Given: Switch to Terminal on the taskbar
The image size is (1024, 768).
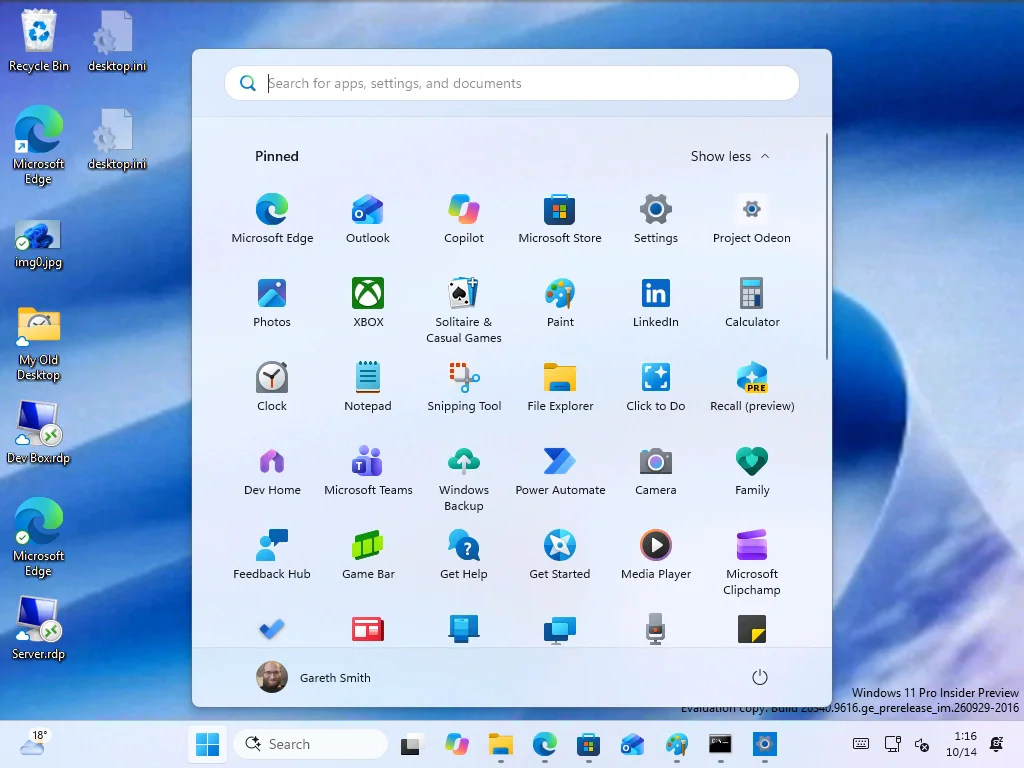Looking at the screenshot, I should point(720,744).
